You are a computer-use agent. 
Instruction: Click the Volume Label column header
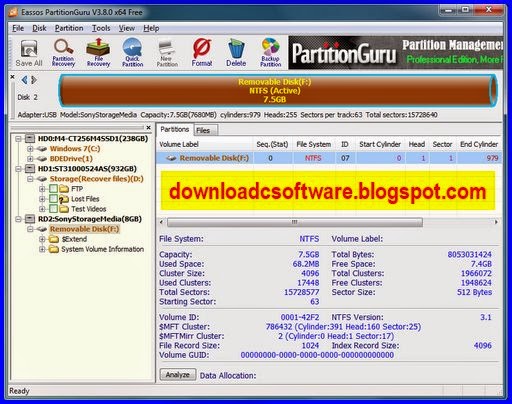click(204, 144)
